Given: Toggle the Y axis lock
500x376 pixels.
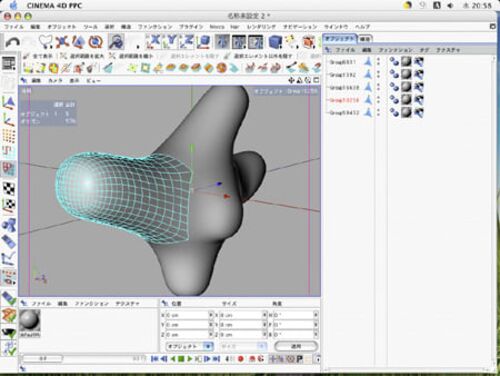Looking at the screenshot, I should tap(171, 42).
